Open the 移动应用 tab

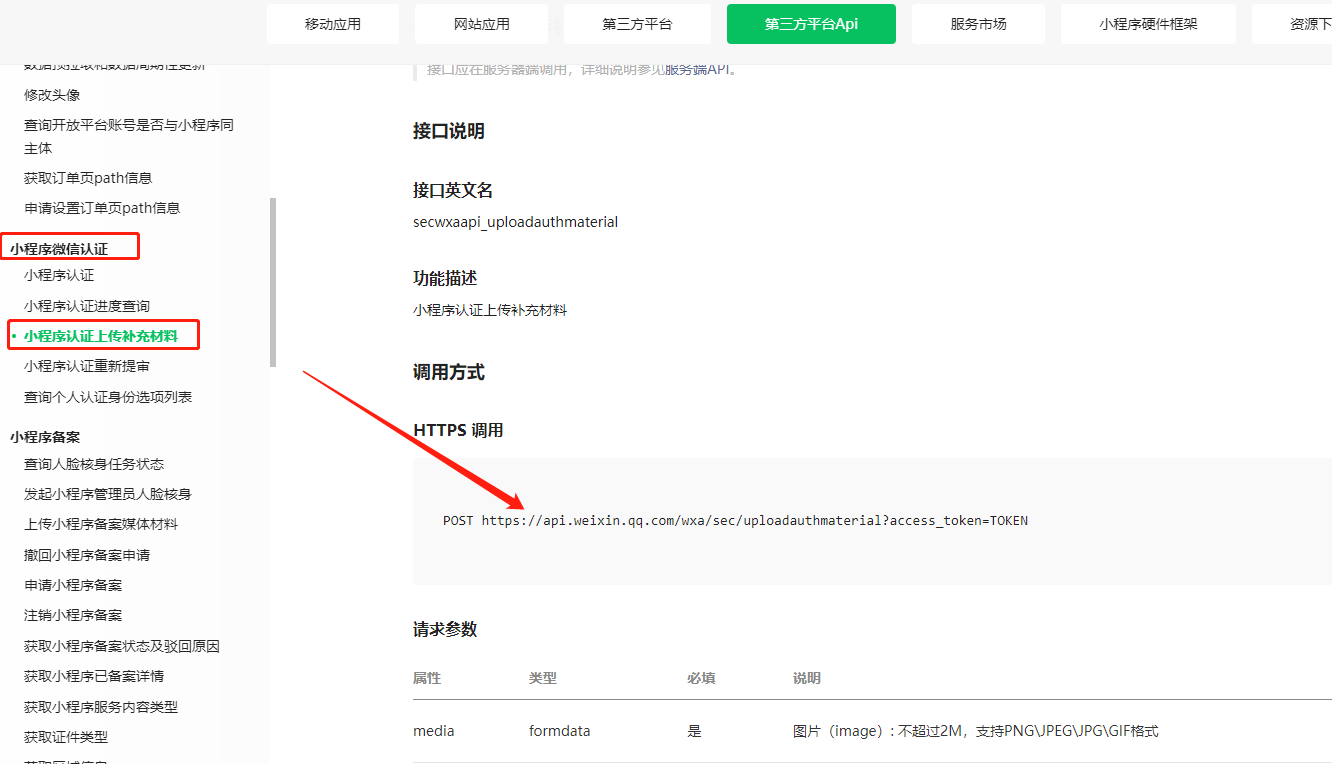pyautogui.click(x=333, y=24)
